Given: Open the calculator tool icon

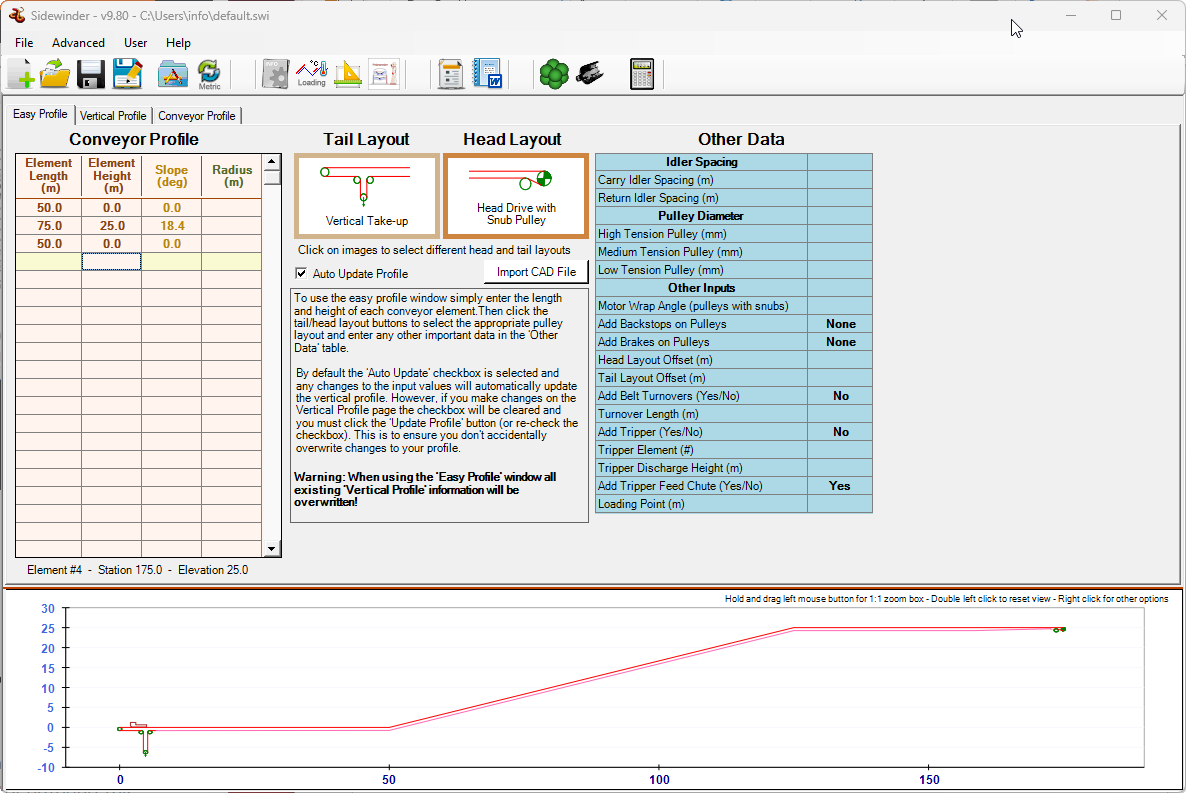Looking at the screenshot, I should click(641, 74).
